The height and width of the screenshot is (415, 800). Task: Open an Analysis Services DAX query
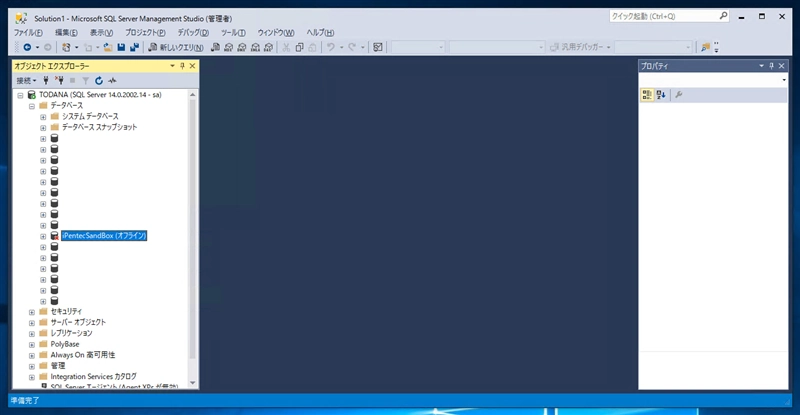click(x=268, y=47)
